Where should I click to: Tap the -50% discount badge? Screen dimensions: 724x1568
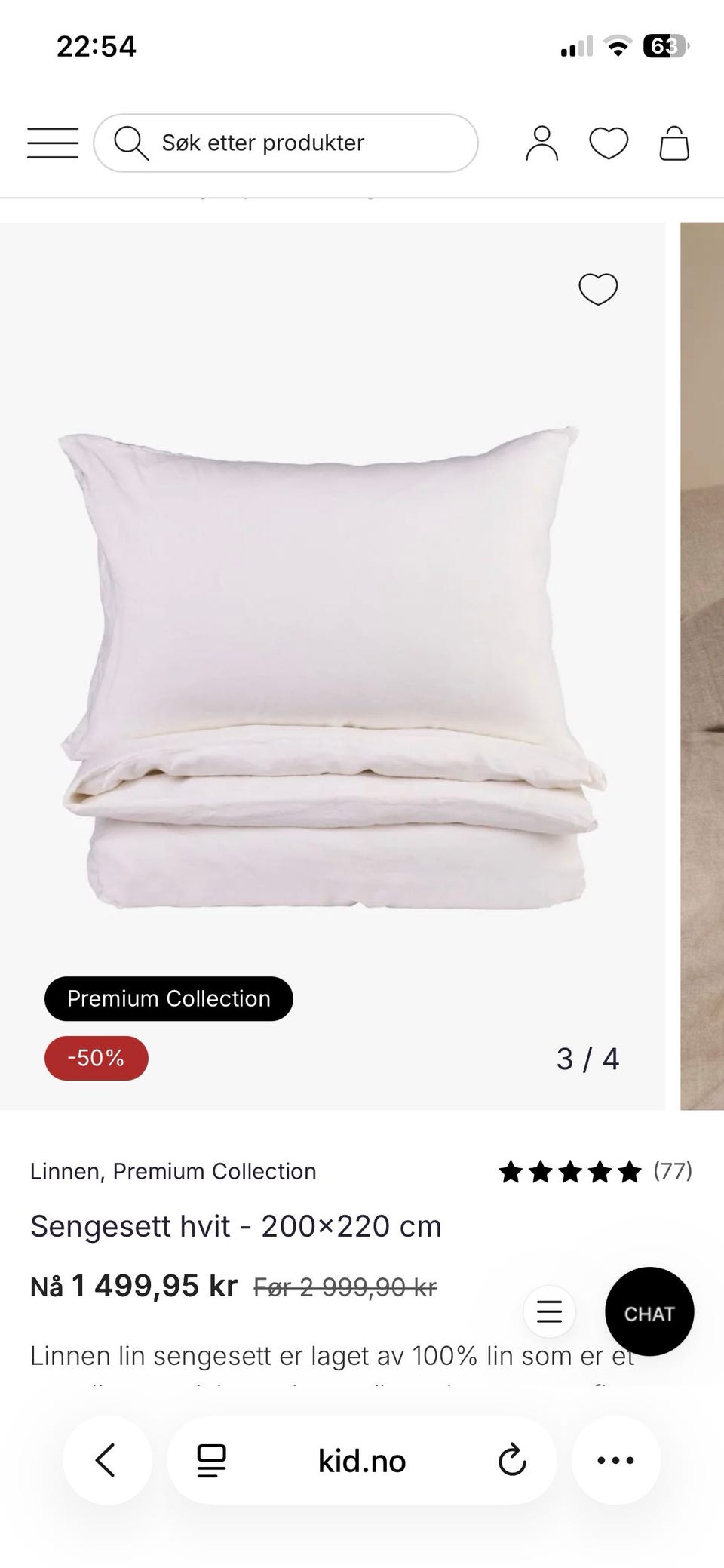click(97, 1058)
